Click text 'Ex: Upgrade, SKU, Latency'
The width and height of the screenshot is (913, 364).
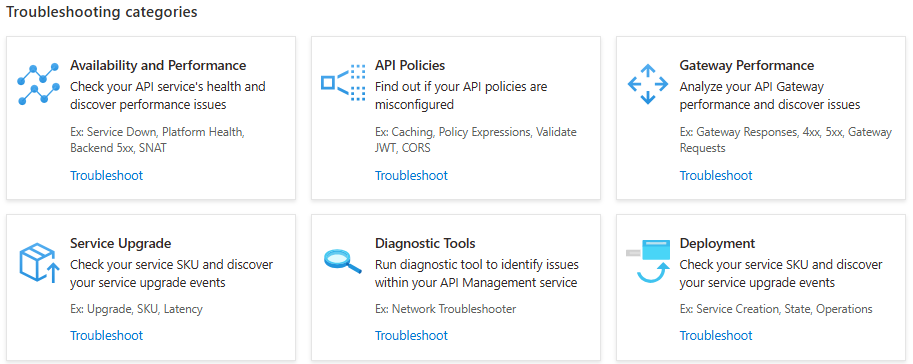(136, 309)
